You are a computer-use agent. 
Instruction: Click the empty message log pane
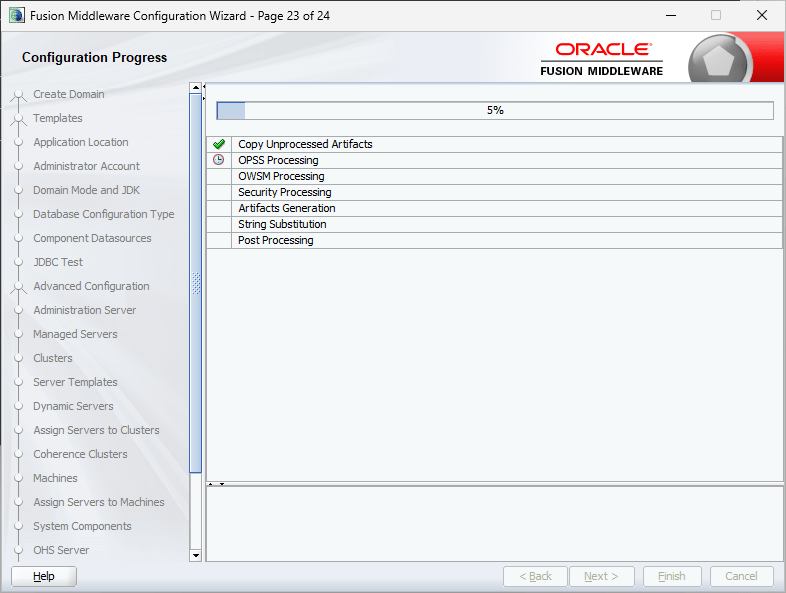[494, 524]
